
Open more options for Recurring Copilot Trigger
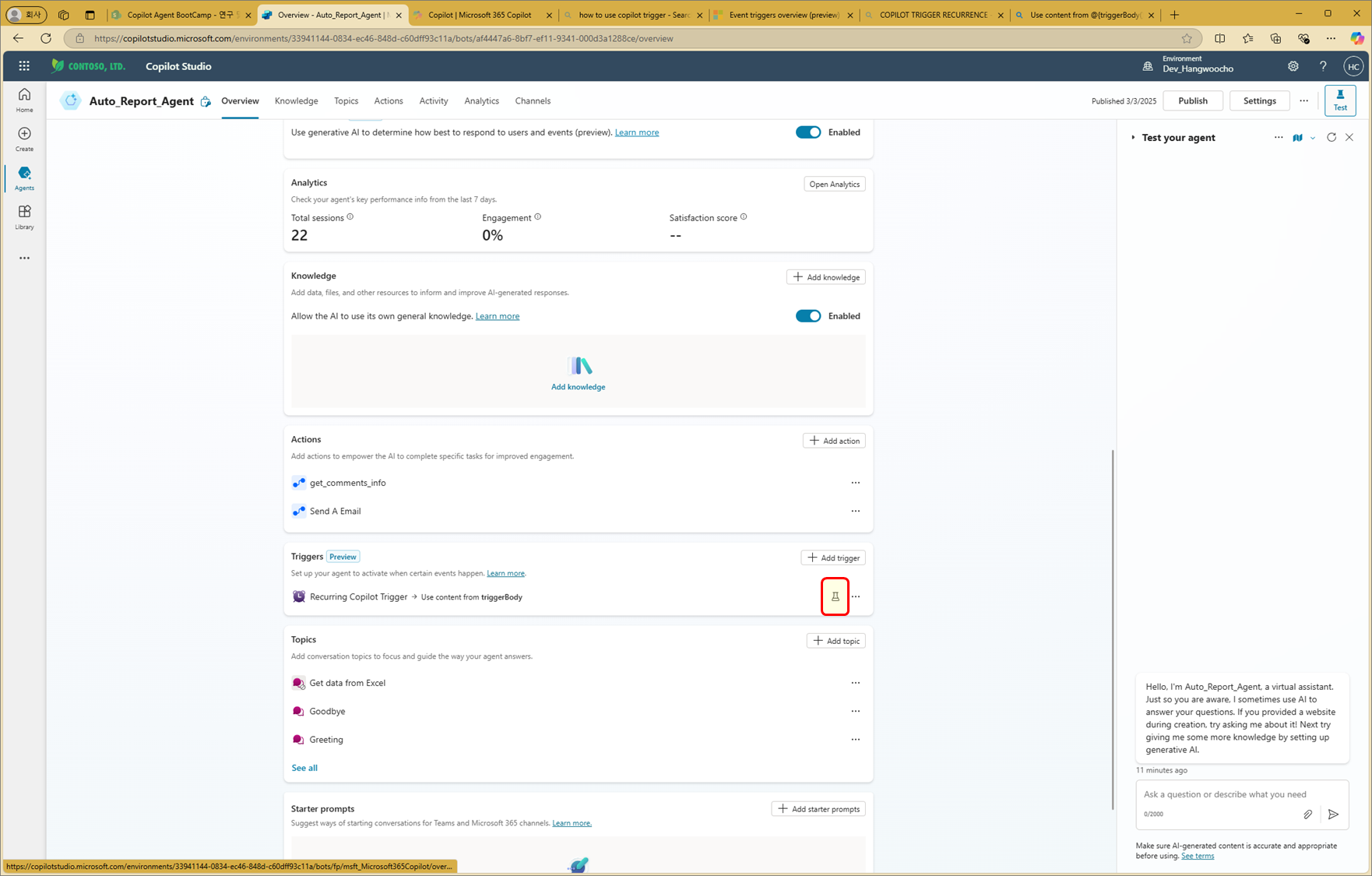point(856,596)
